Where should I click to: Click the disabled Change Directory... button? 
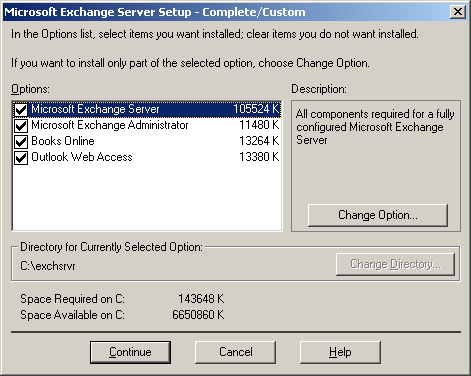point(395,264)
